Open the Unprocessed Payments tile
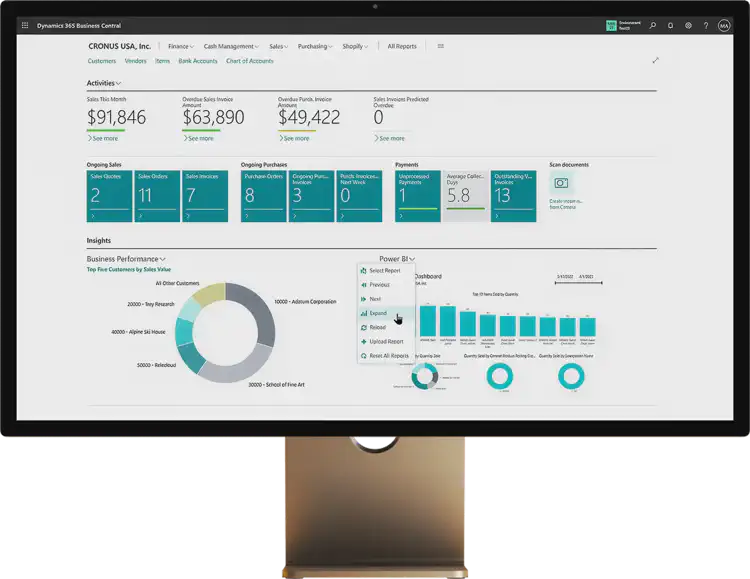The height and width of the screenshot is (579, 750). coord(418,196)
